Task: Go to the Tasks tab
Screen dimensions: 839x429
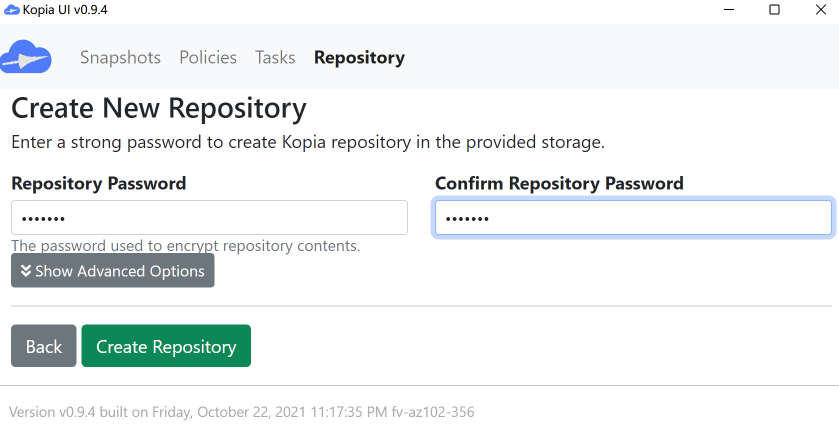Action: tap(275, 57)
